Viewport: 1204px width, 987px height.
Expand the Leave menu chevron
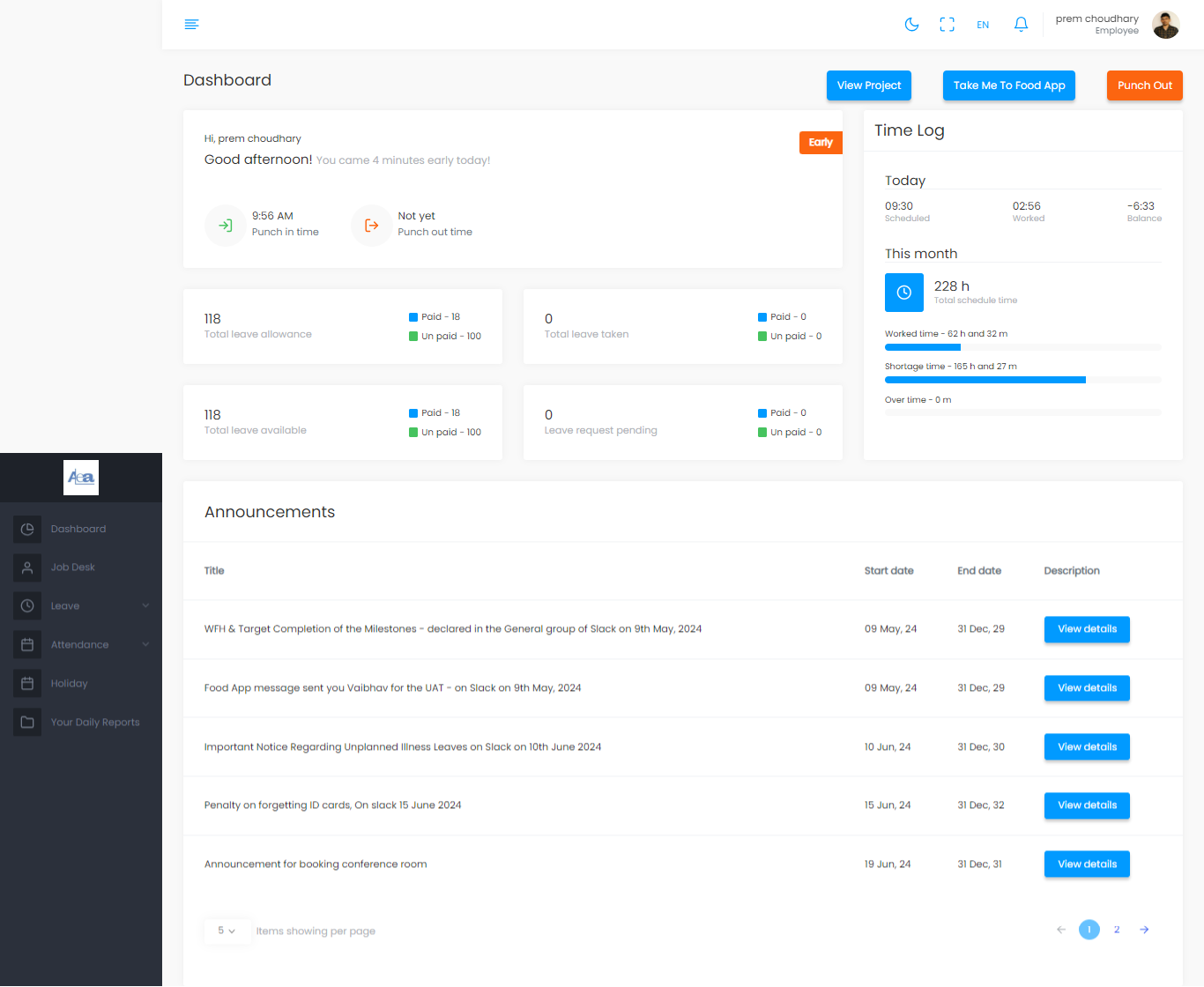click(x=145, y=605)
